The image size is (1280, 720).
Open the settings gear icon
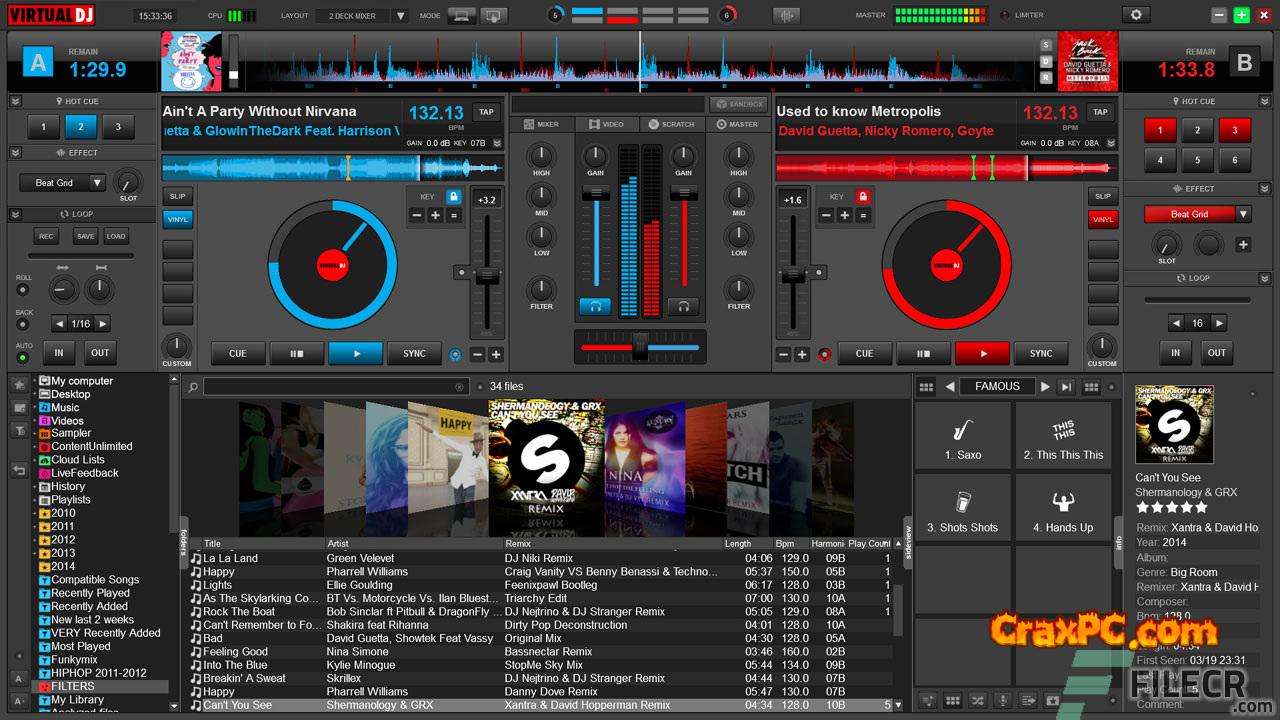tap(1135, 15)
